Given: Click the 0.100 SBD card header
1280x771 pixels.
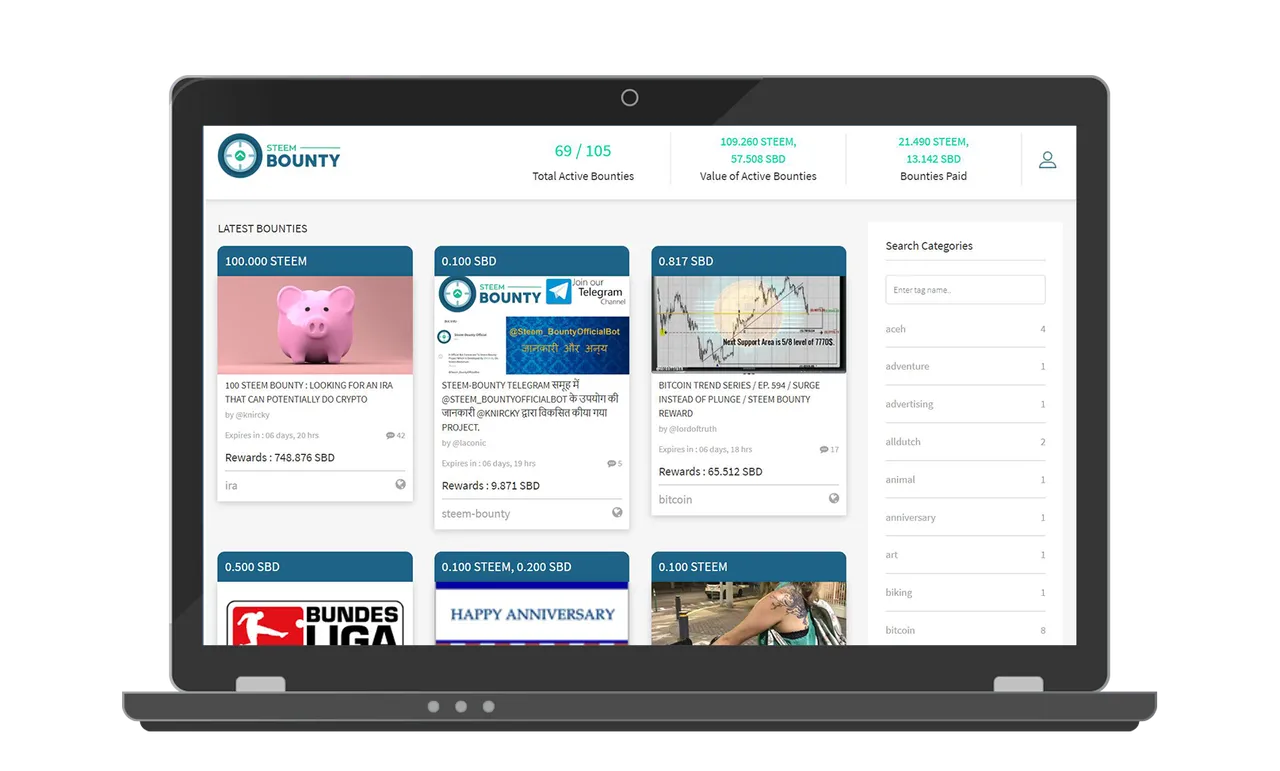Looking at the screenshot, I should point(532,261).
